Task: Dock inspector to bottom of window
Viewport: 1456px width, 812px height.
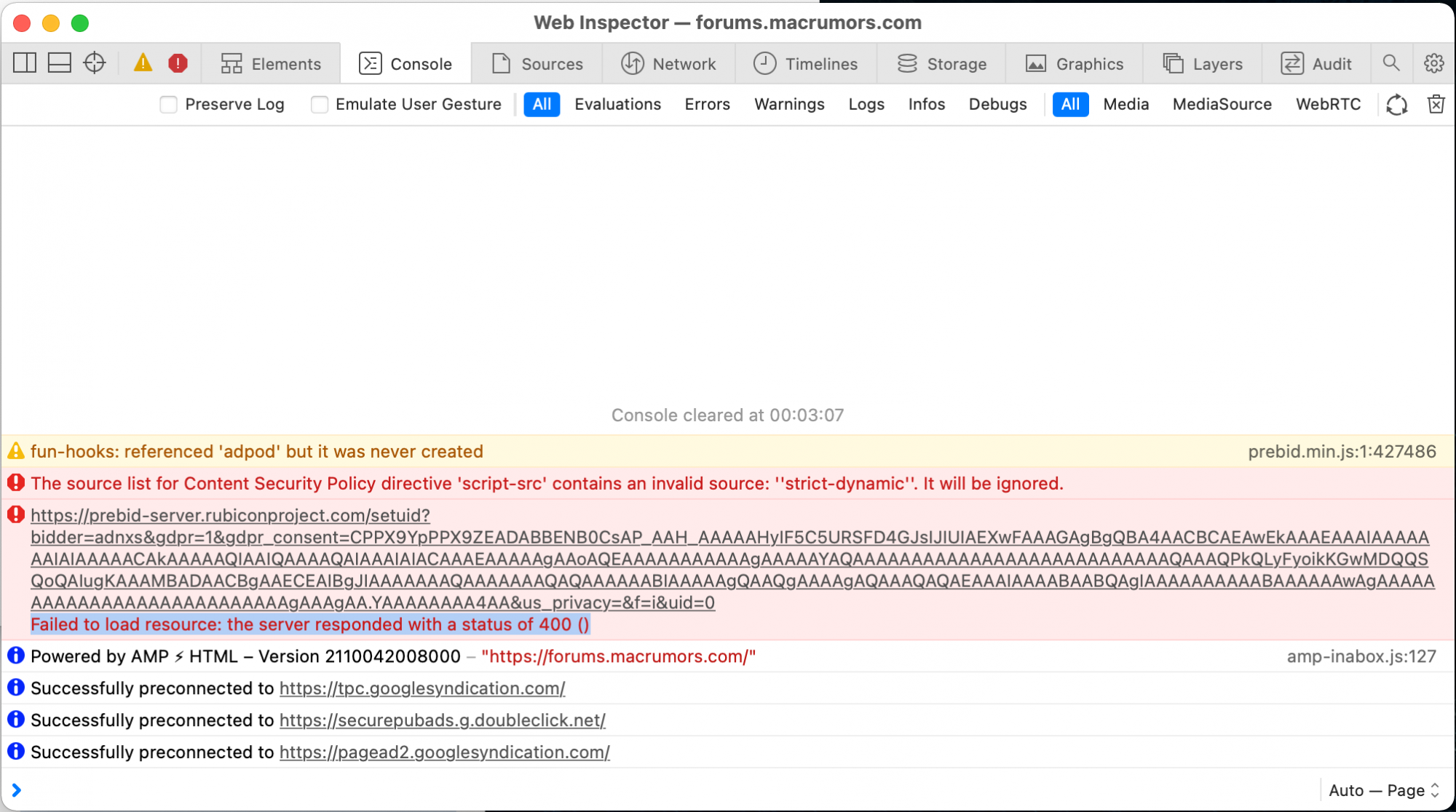Action: [x=60, y=63]
